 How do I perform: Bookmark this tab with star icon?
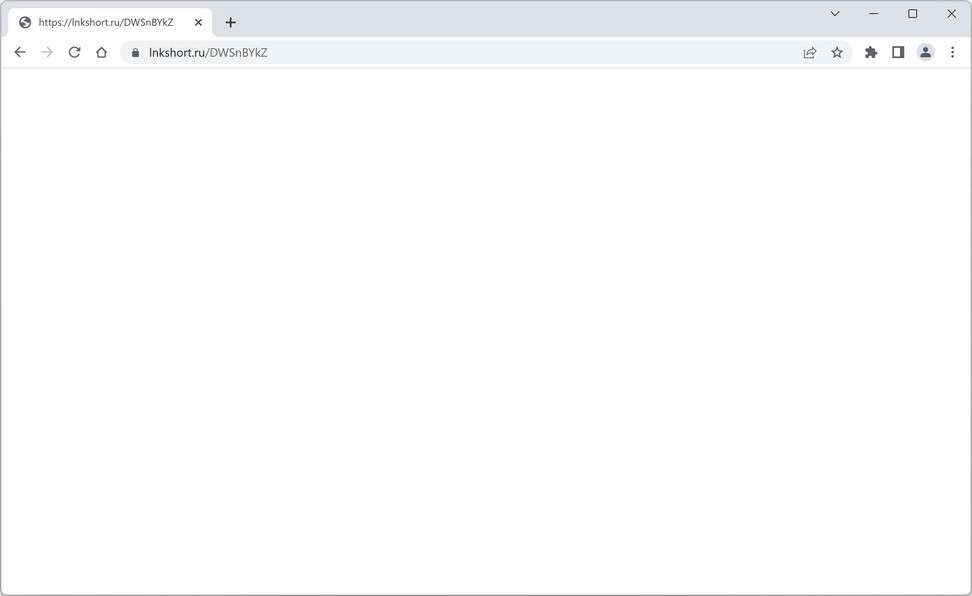pos(837,53)
